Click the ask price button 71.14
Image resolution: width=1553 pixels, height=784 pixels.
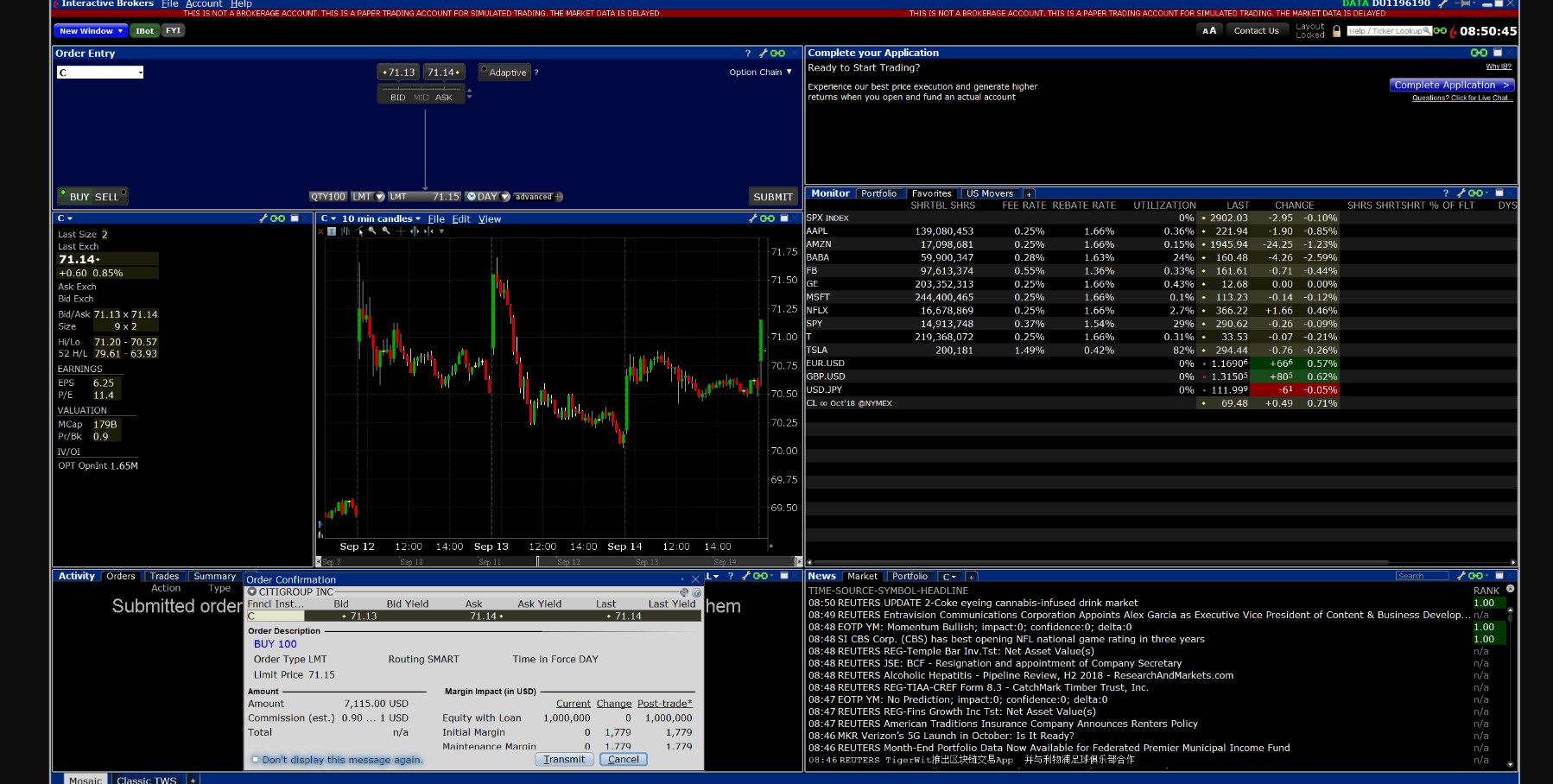(444, 73)
